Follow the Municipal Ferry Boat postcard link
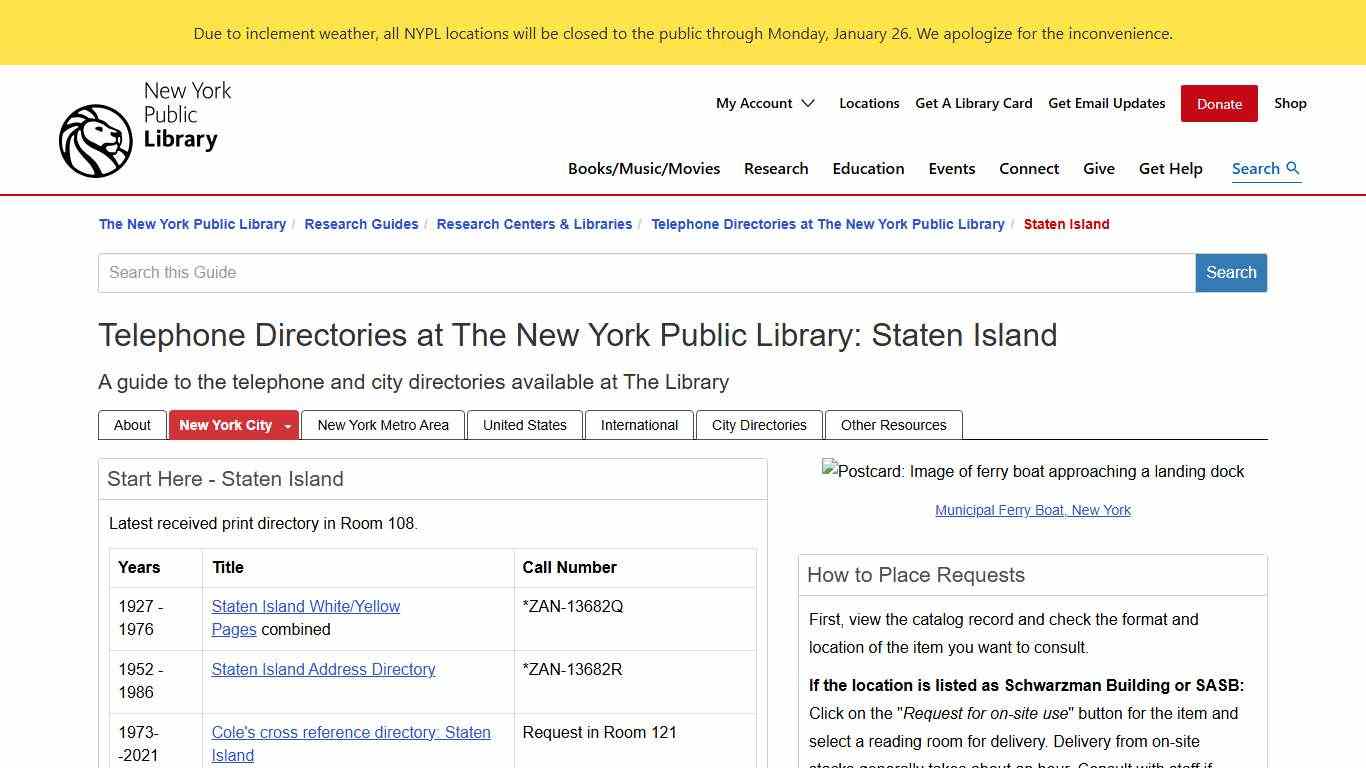 1032,510
